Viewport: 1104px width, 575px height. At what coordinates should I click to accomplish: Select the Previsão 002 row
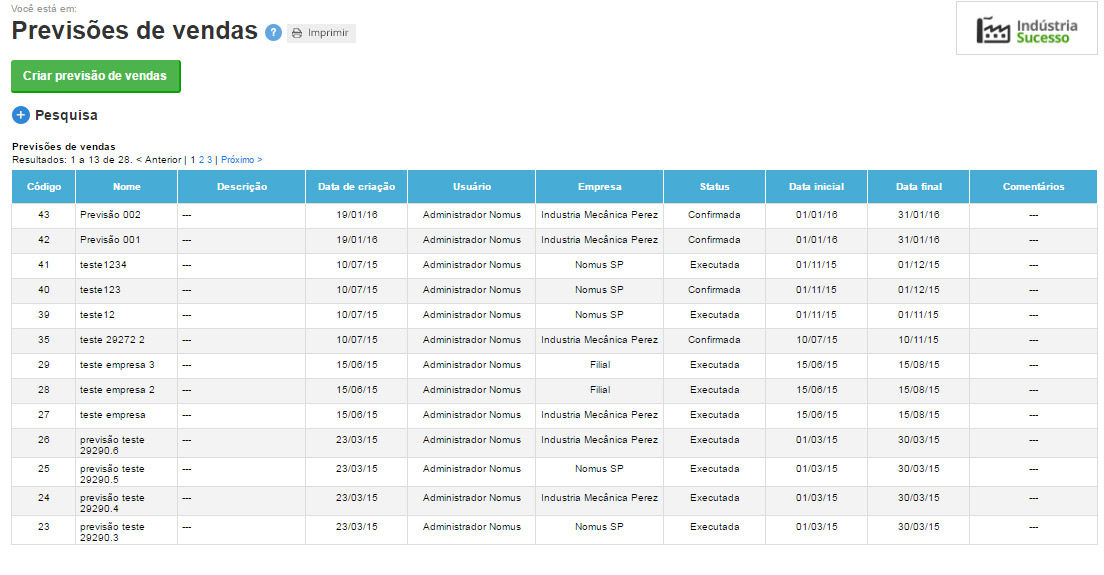(110, 215)
